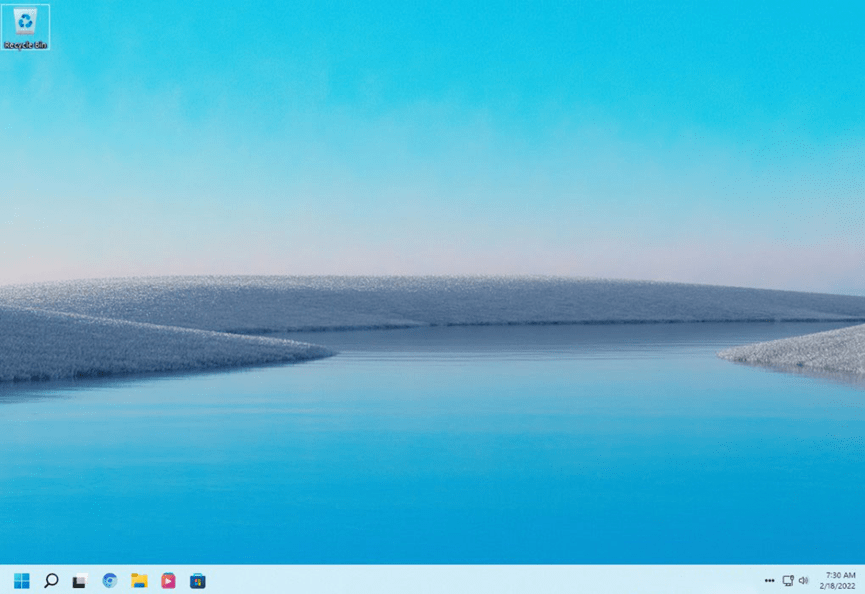Open the volume speaker tray icon
The width and height of the screenshot is (865, 594).
click(x=803, y=580)
